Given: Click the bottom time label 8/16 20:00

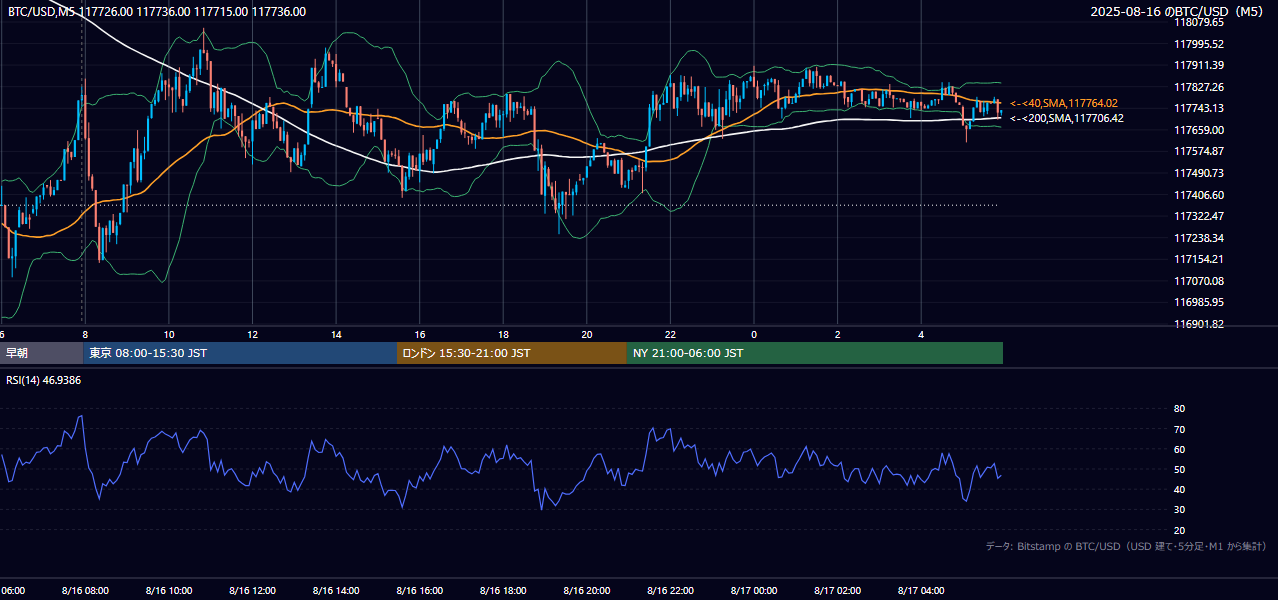Looking at the screenshot, I should 587,591.
